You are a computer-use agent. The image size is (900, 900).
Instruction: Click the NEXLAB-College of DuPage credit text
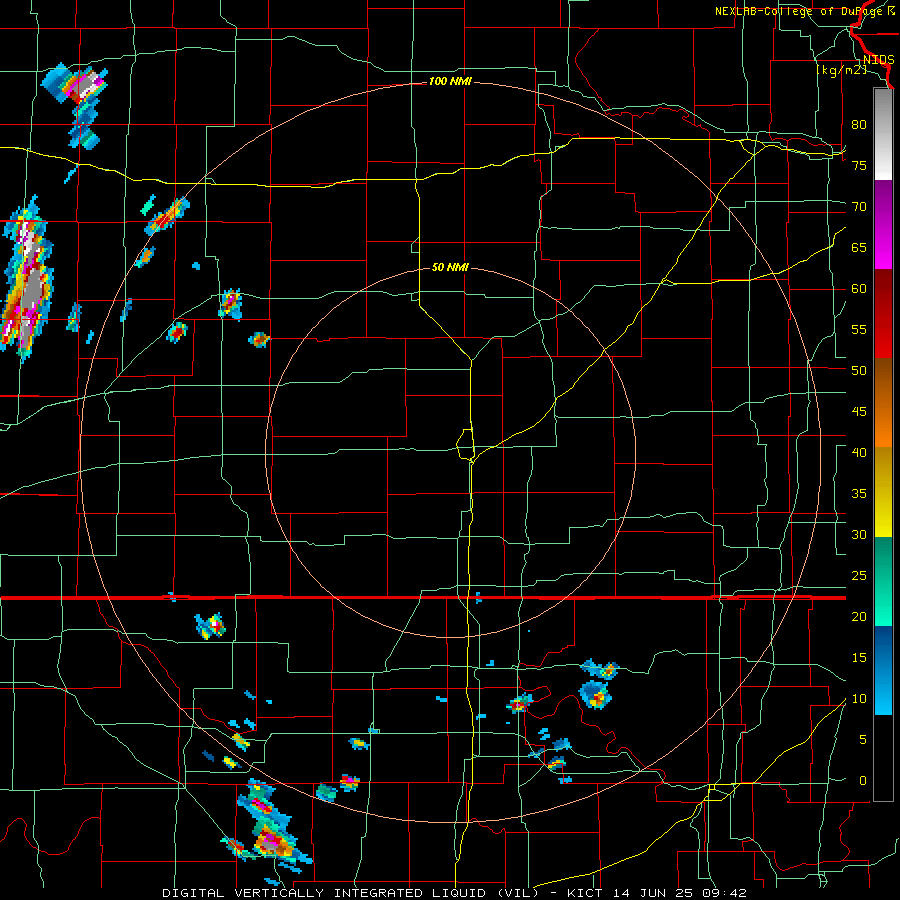[805, 11]
